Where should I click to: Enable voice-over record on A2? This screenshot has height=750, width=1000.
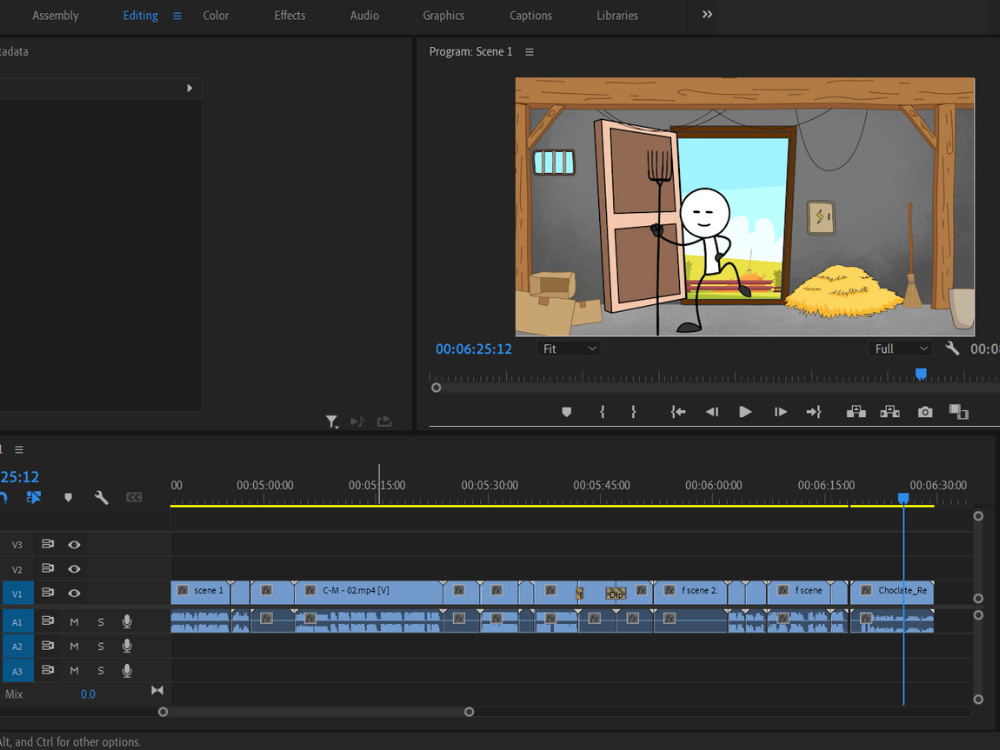tap(127, 645)
